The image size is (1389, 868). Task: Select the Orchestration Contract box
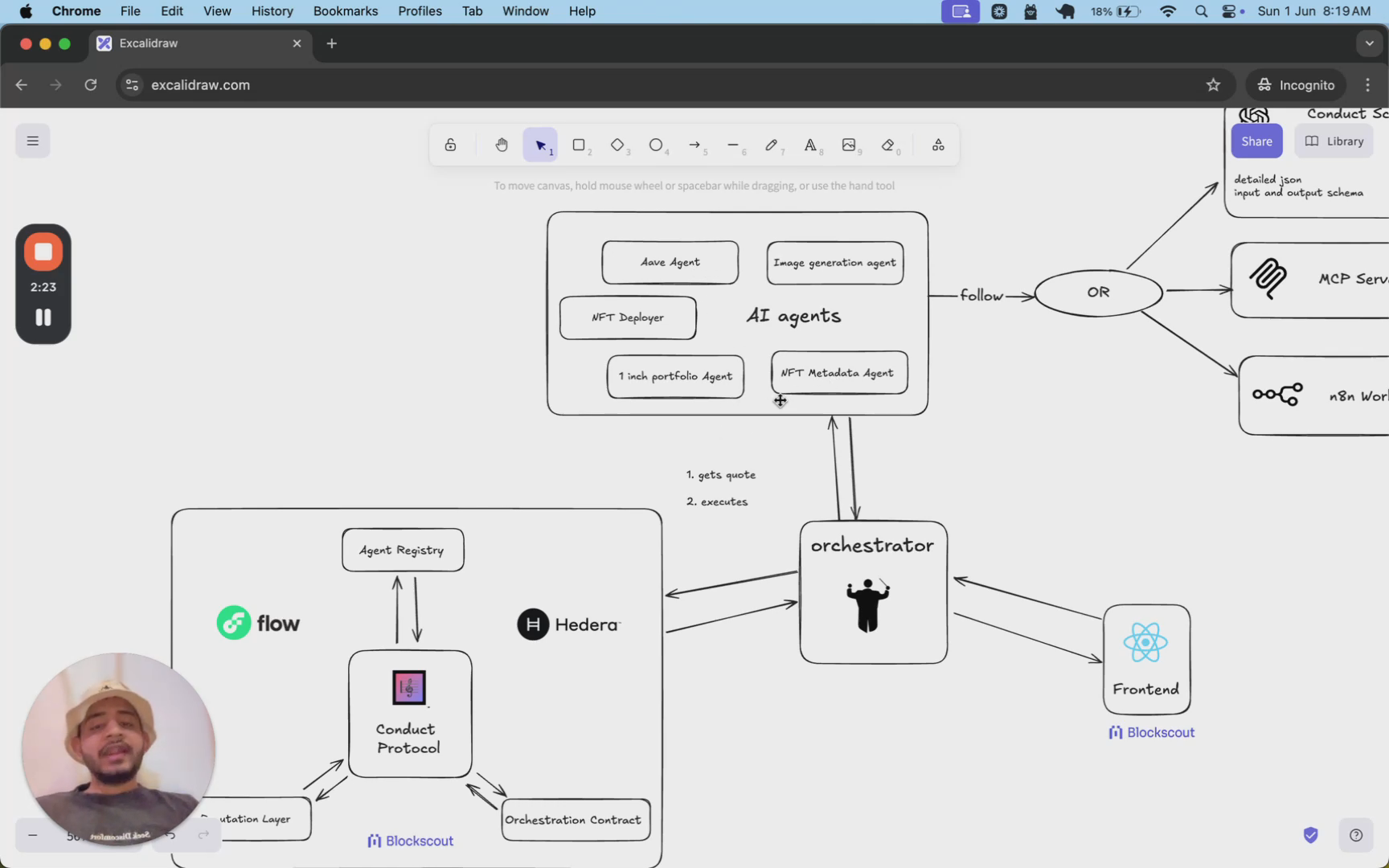[576, 820]
